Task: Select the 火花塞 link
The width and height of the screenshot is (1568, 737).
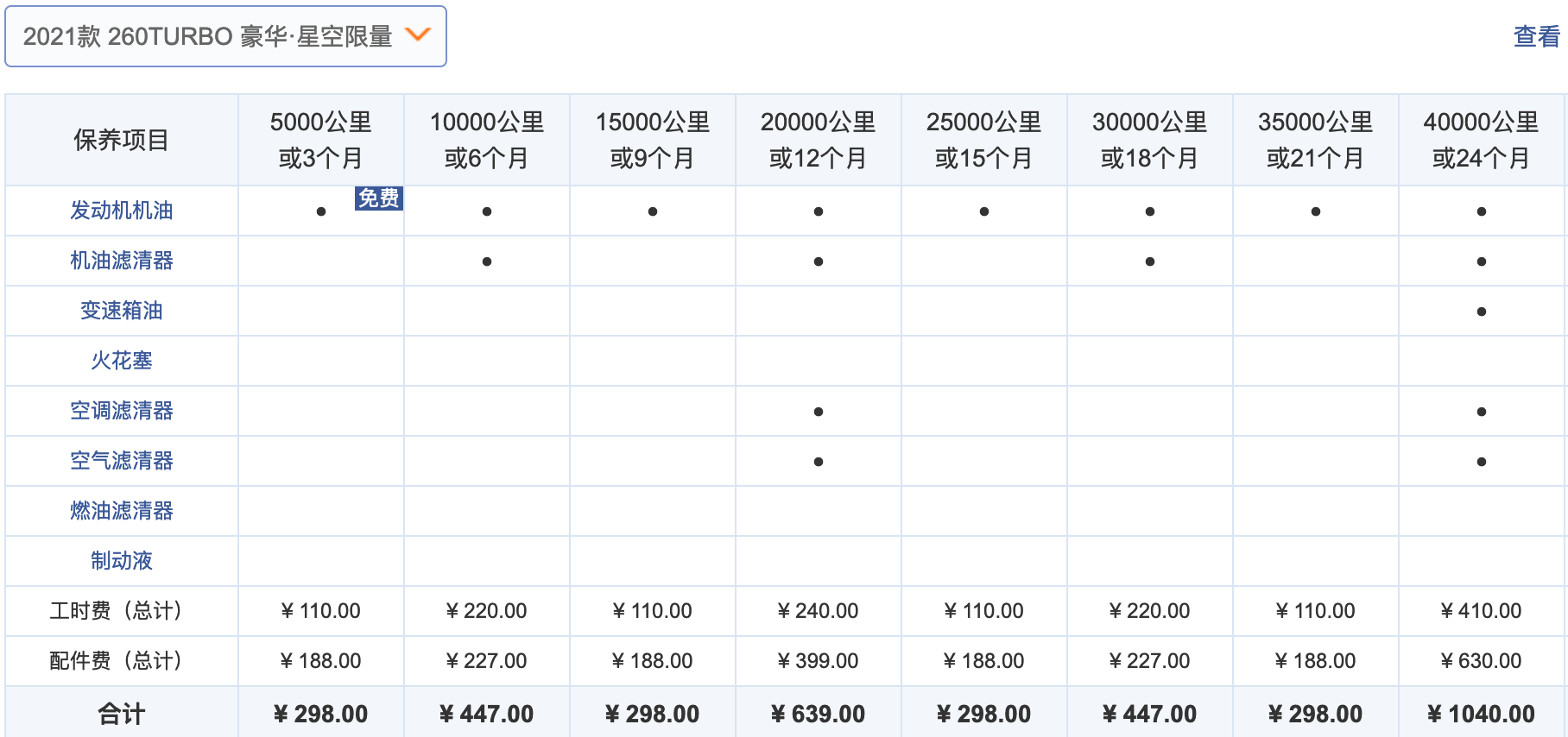Action: tap(122, 361)
